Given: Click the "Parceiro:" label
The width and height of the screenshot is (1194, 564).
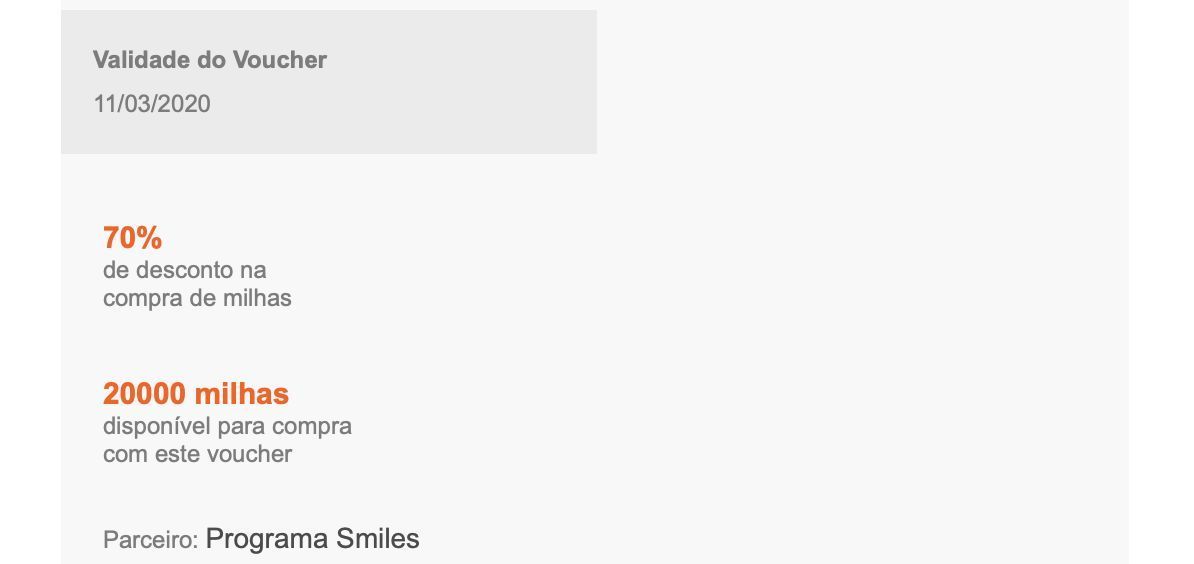Looking at the screenshot, I should 151,540.
